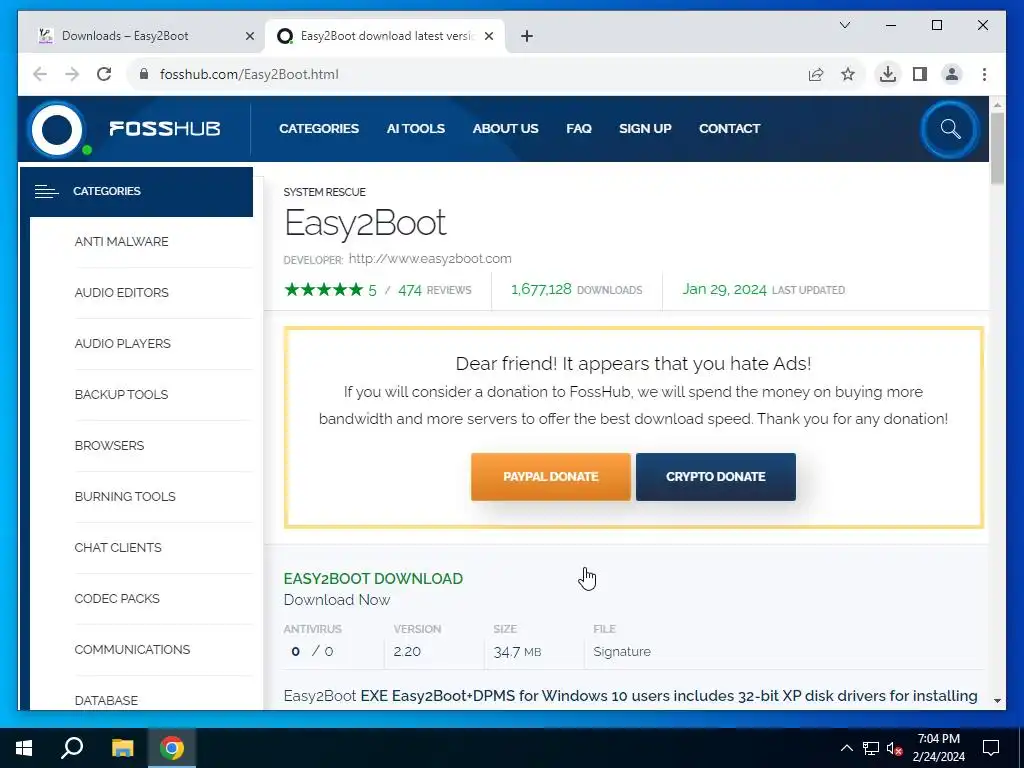Screen dimensions: 1024x768
Task: Click the taskbar clock showing 7:04 PM
Action: 938,748
